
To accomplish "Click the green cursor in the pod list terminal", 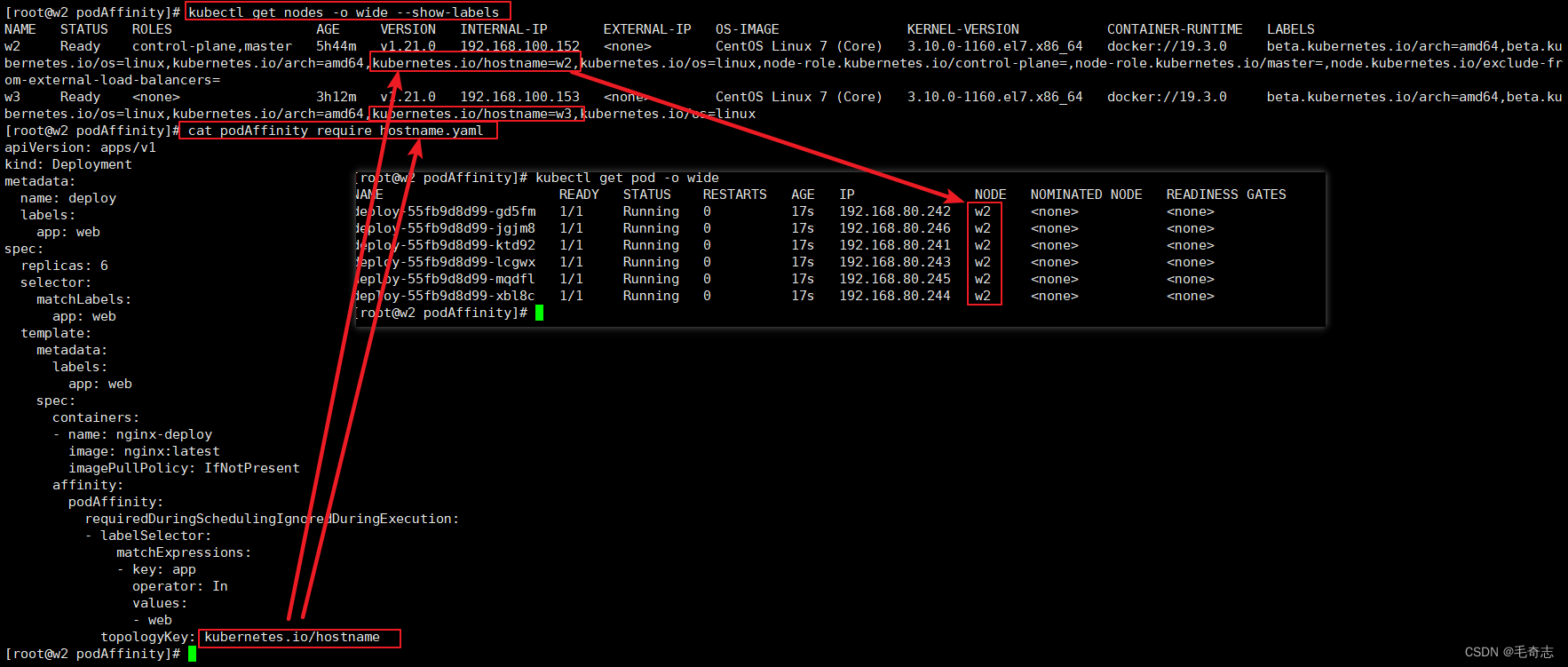I will [539, 313].
